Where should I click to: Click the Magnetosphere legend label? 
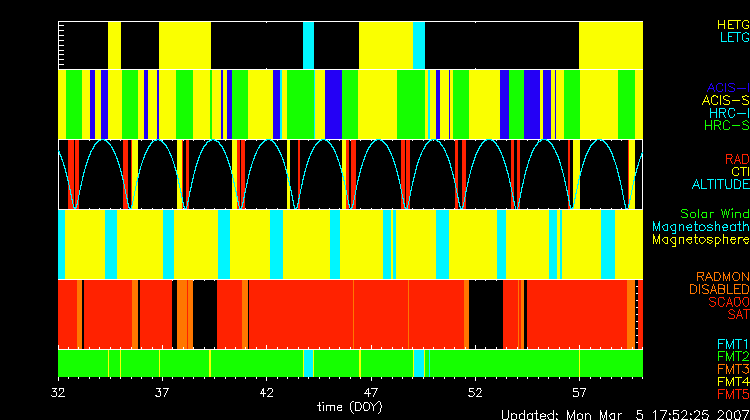click(699, 240)
